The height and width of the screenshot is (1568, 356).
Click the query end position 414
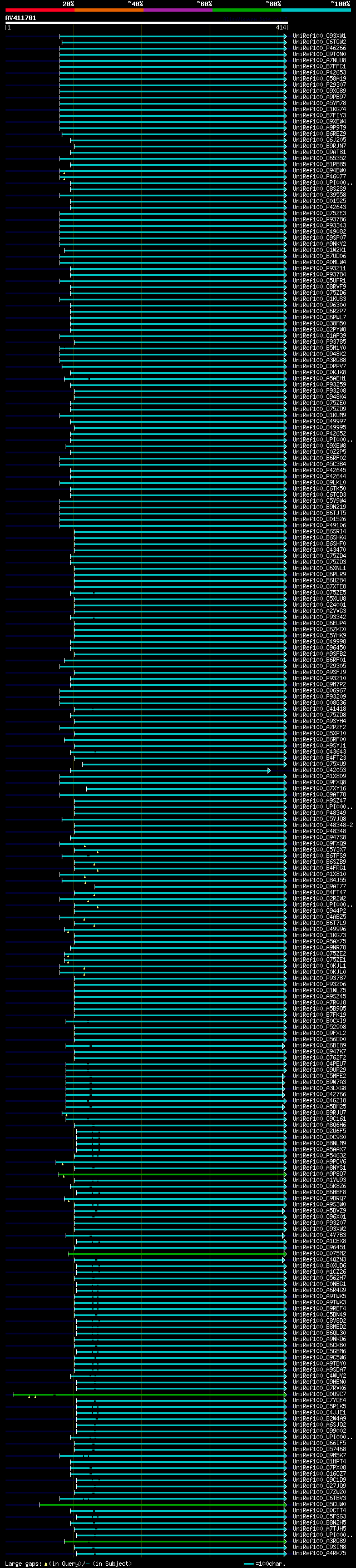click(x=280, y=27)
